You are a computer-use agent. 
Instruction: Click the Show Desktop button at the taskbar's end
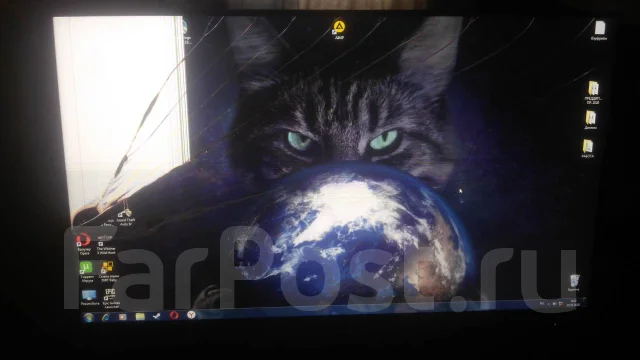click(584, 301)
